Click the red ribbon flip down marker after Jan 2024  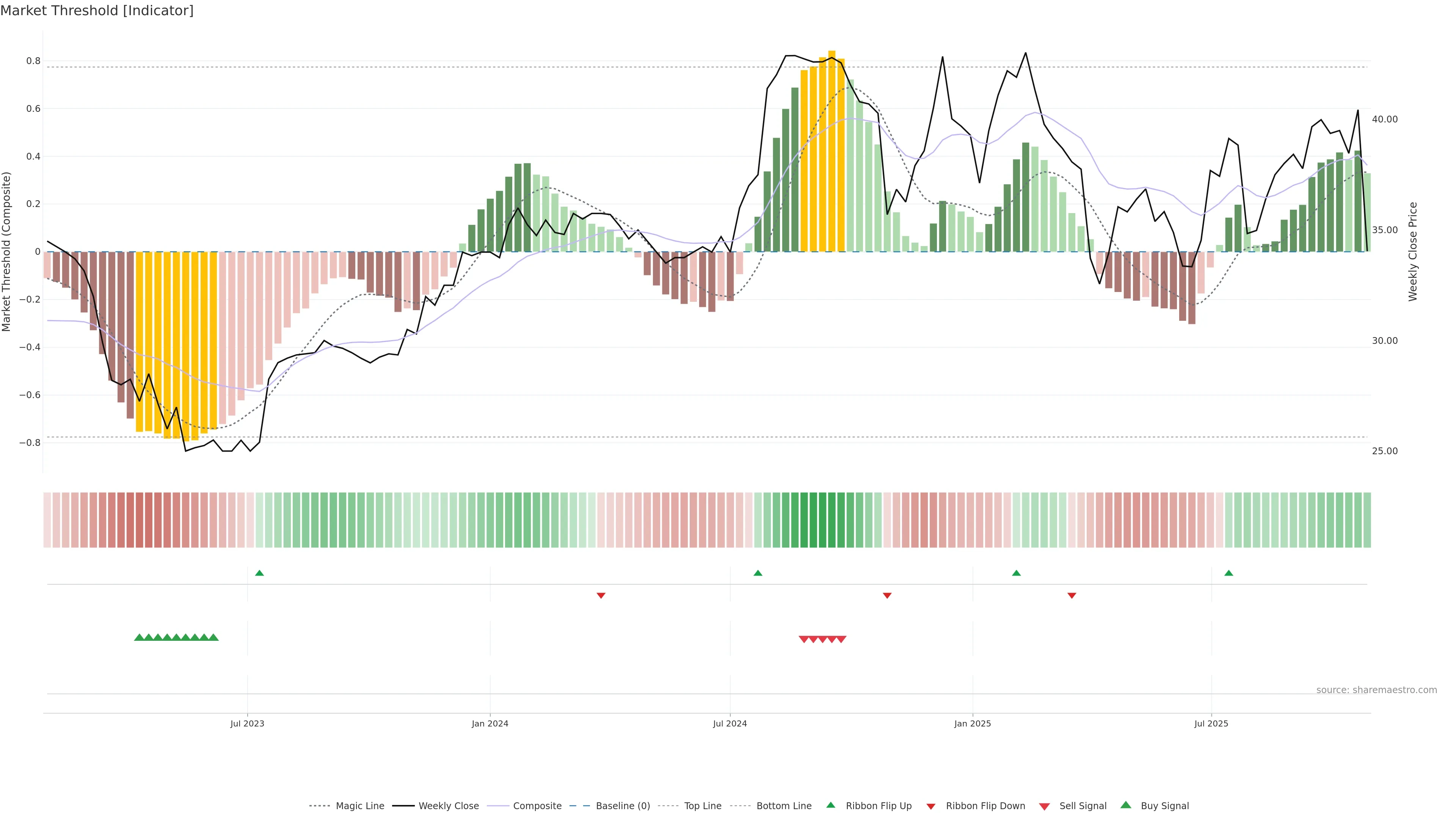click(601, 595)
